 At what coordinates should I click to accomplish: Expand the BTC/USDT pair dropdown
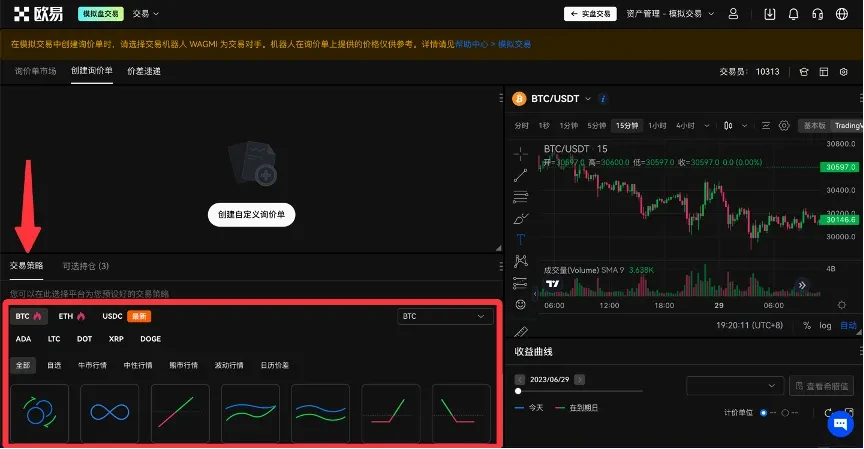coord(588,99)
